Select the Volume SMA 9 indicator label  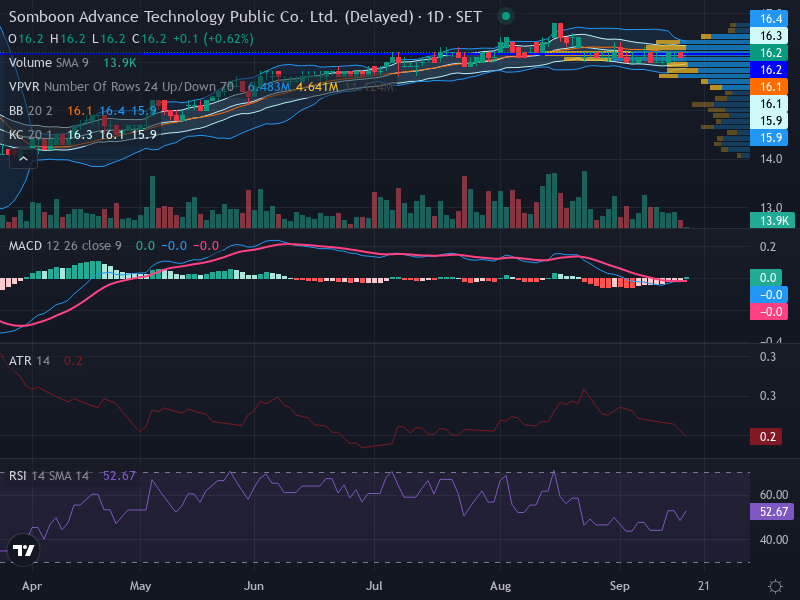tap(48, 63)
